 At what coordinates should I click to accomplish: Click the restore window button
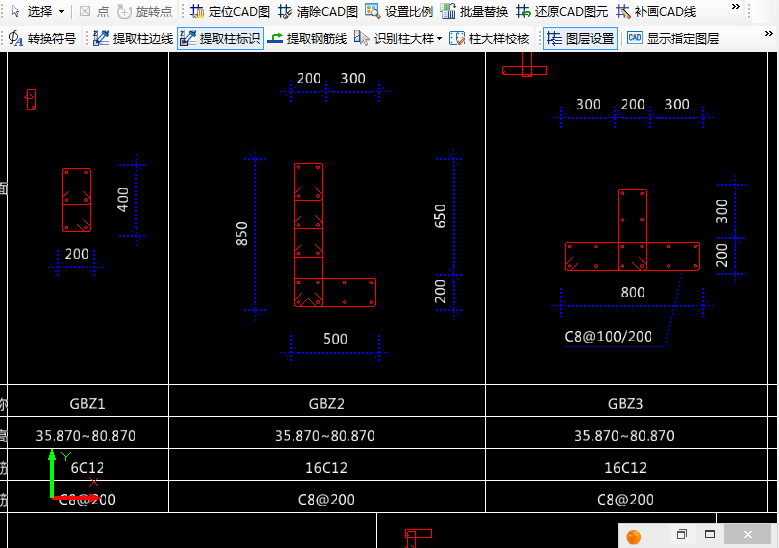[x=682, y=534]
